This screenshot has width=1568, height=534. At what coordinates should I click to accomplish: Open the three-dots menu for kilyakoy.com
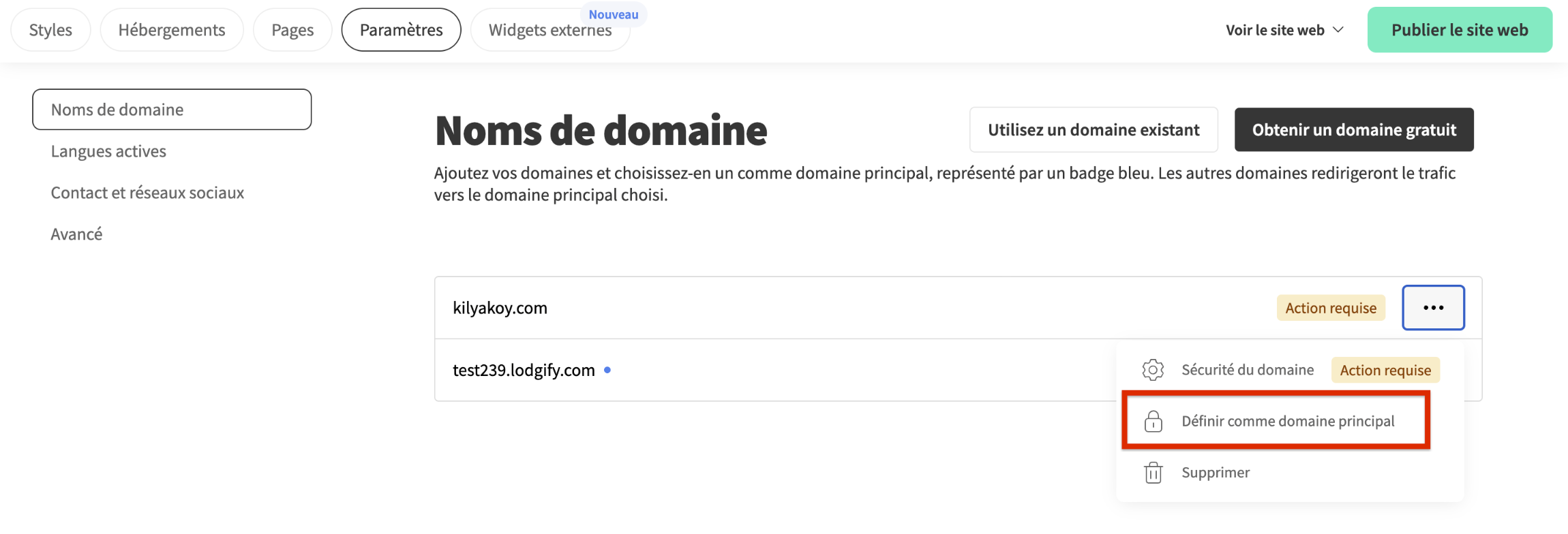(x=1433, y=308)
